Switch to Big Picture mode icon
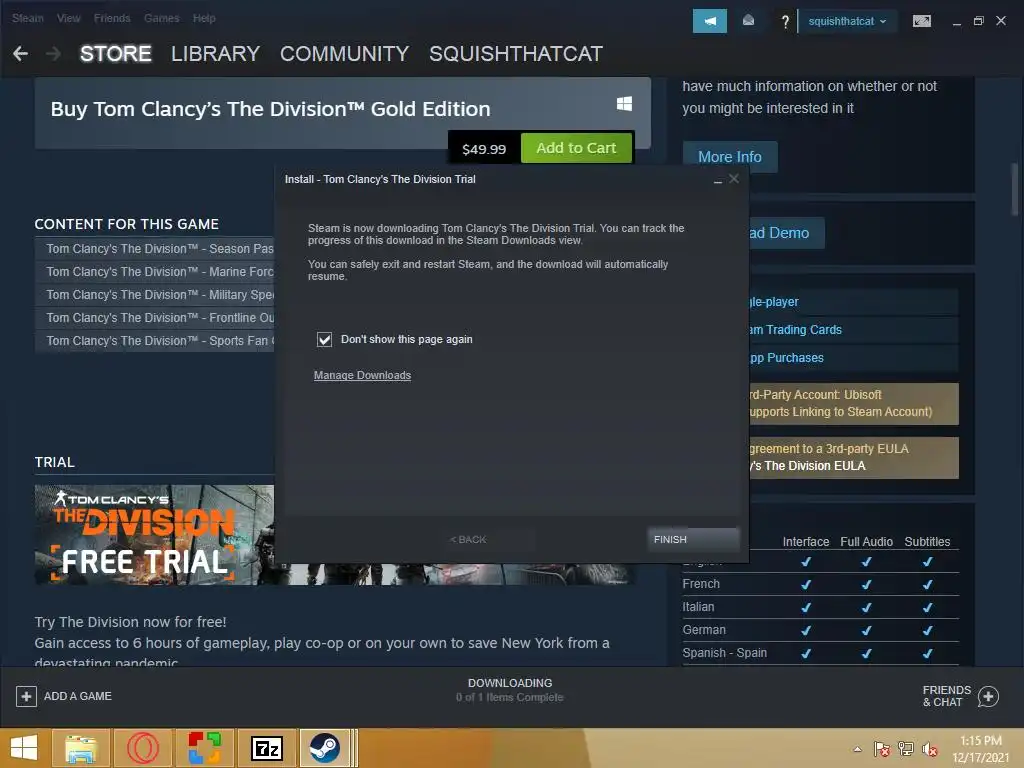The height and width of the screenshot is (768, 1024). (921, 21)
